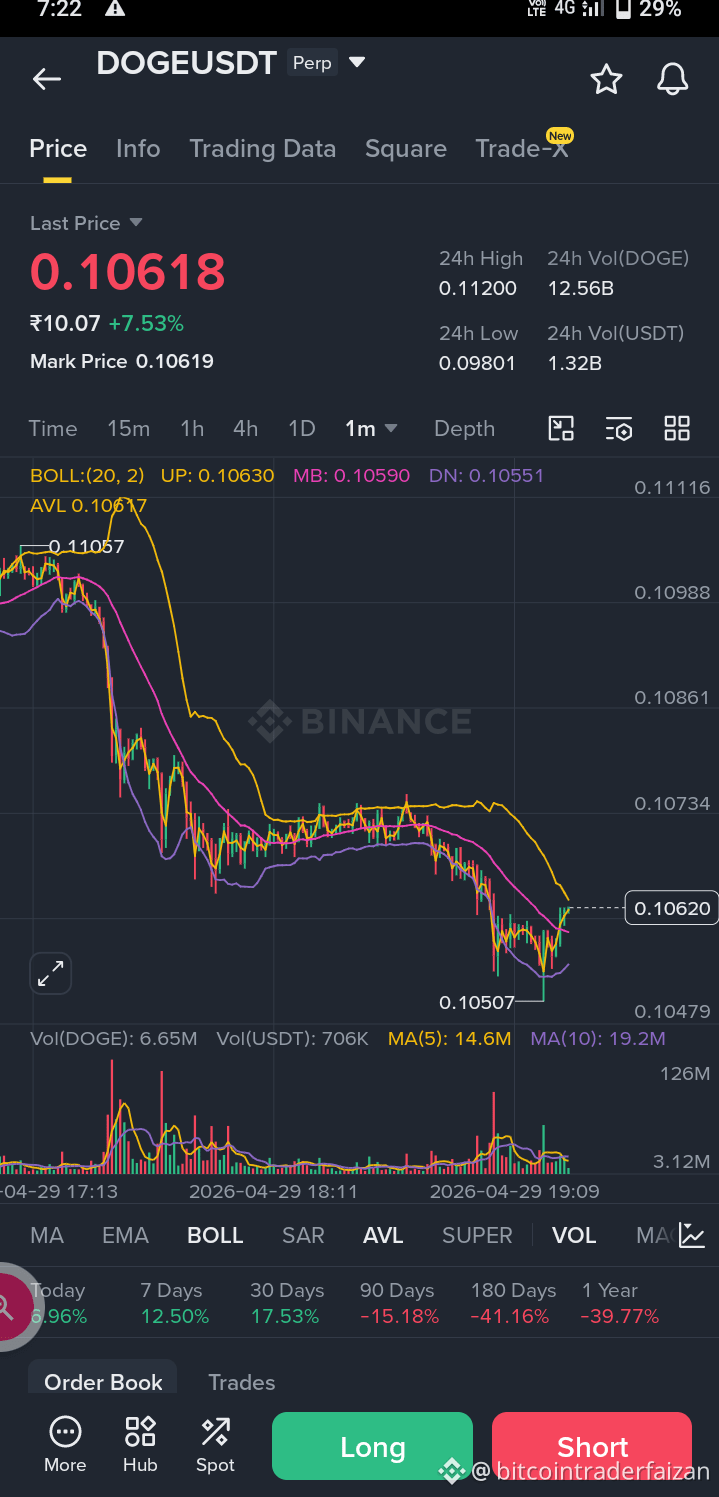The height and width of the screenshot is (1497, 719).
Task: Toggle the SAR indicator
Action: (x=303, y=1235)
